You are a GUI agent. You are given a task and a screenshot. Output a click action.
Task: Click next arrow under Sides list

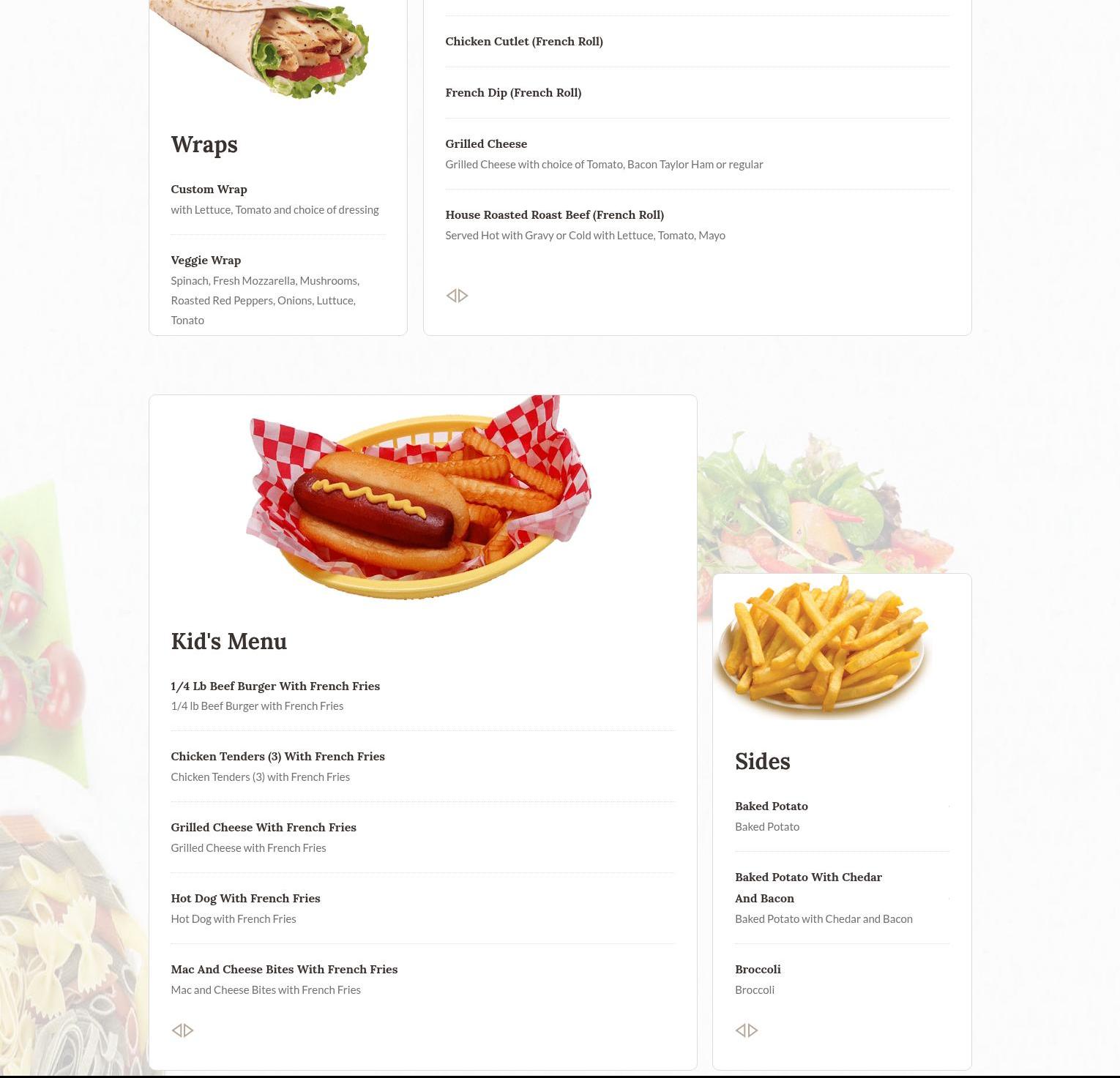753,1030
